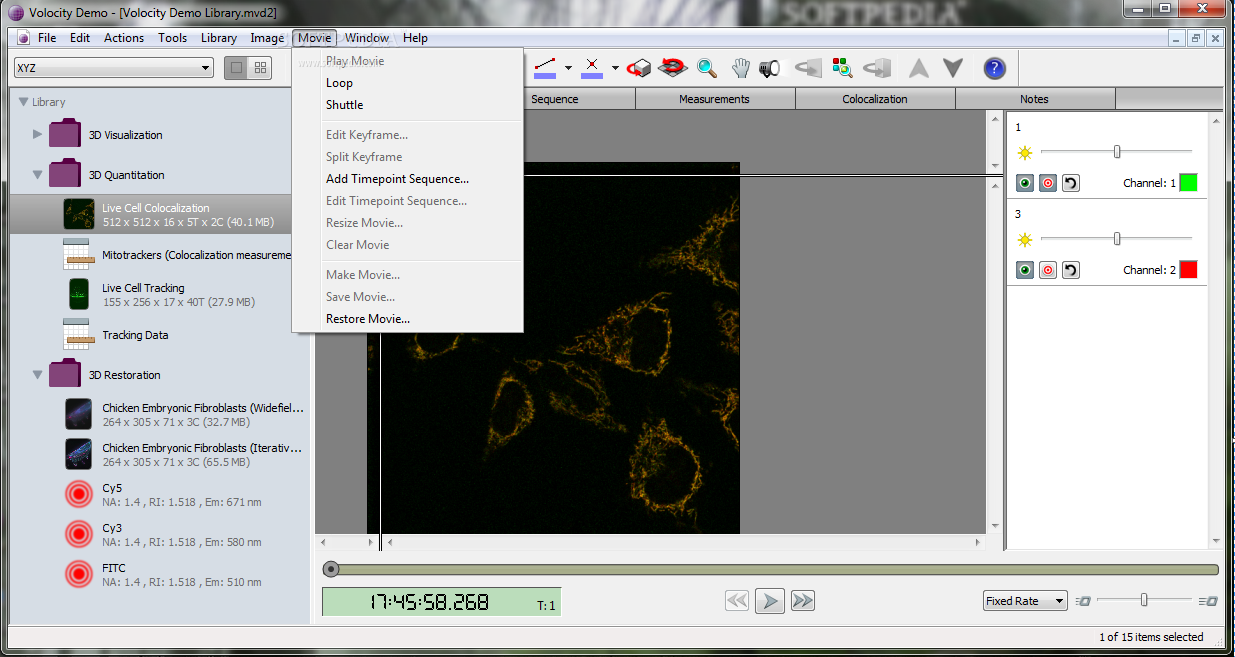The image size is (1235, 657).
Task: Expand the 3D Visualization folder
Action: [x=37, y=135]
